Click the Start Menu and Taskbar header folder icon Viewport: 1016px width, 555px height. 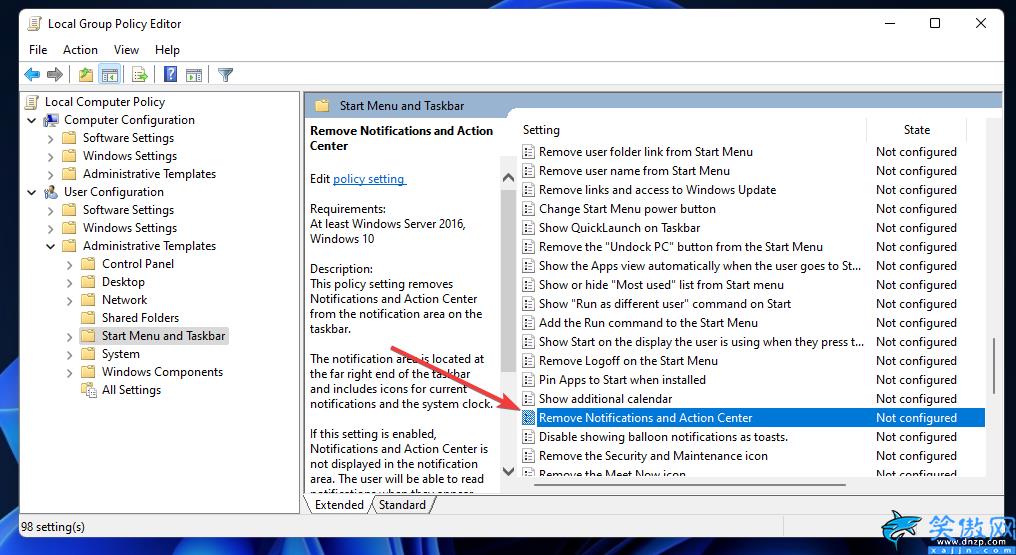pyautogui.click(x=322, y=106)
